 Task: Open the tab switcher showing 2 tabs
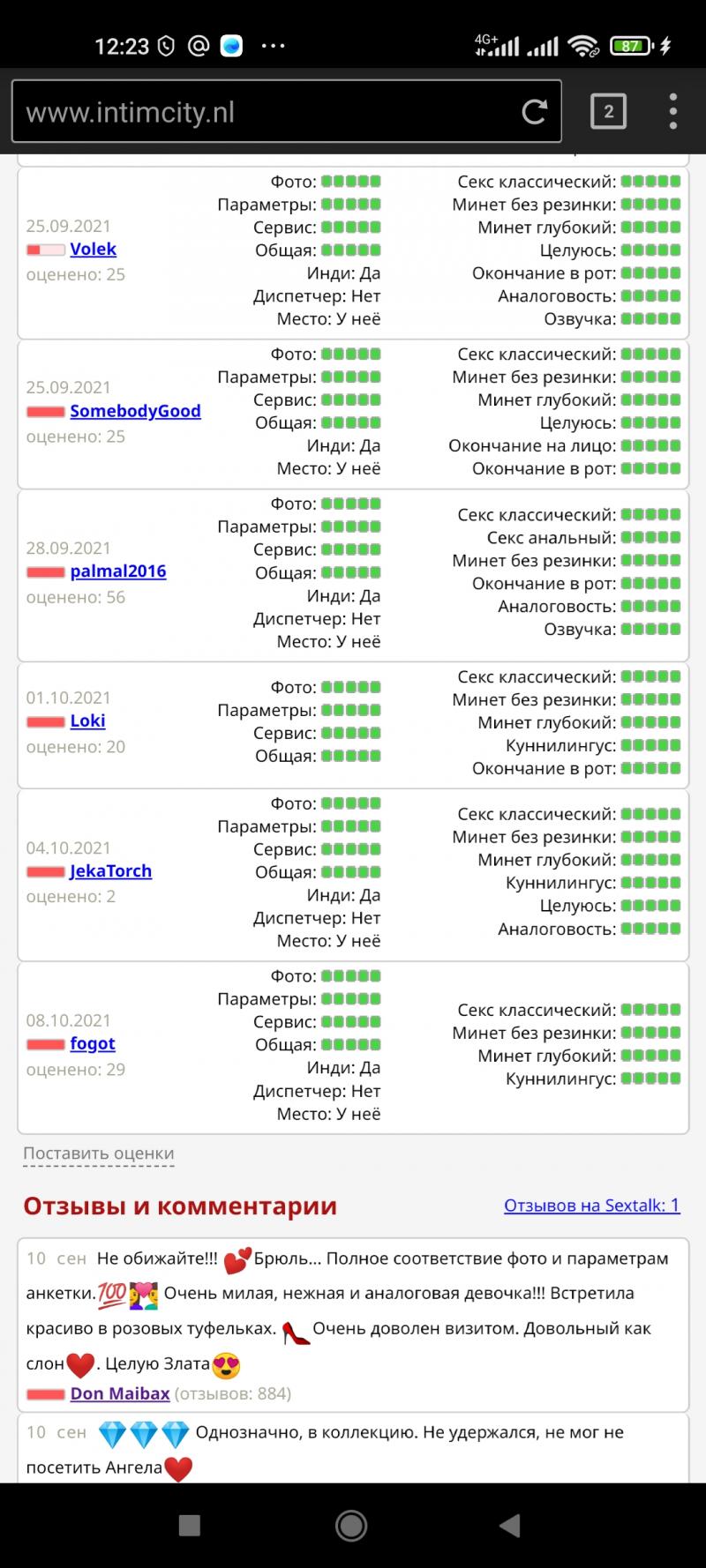point(608,112)
